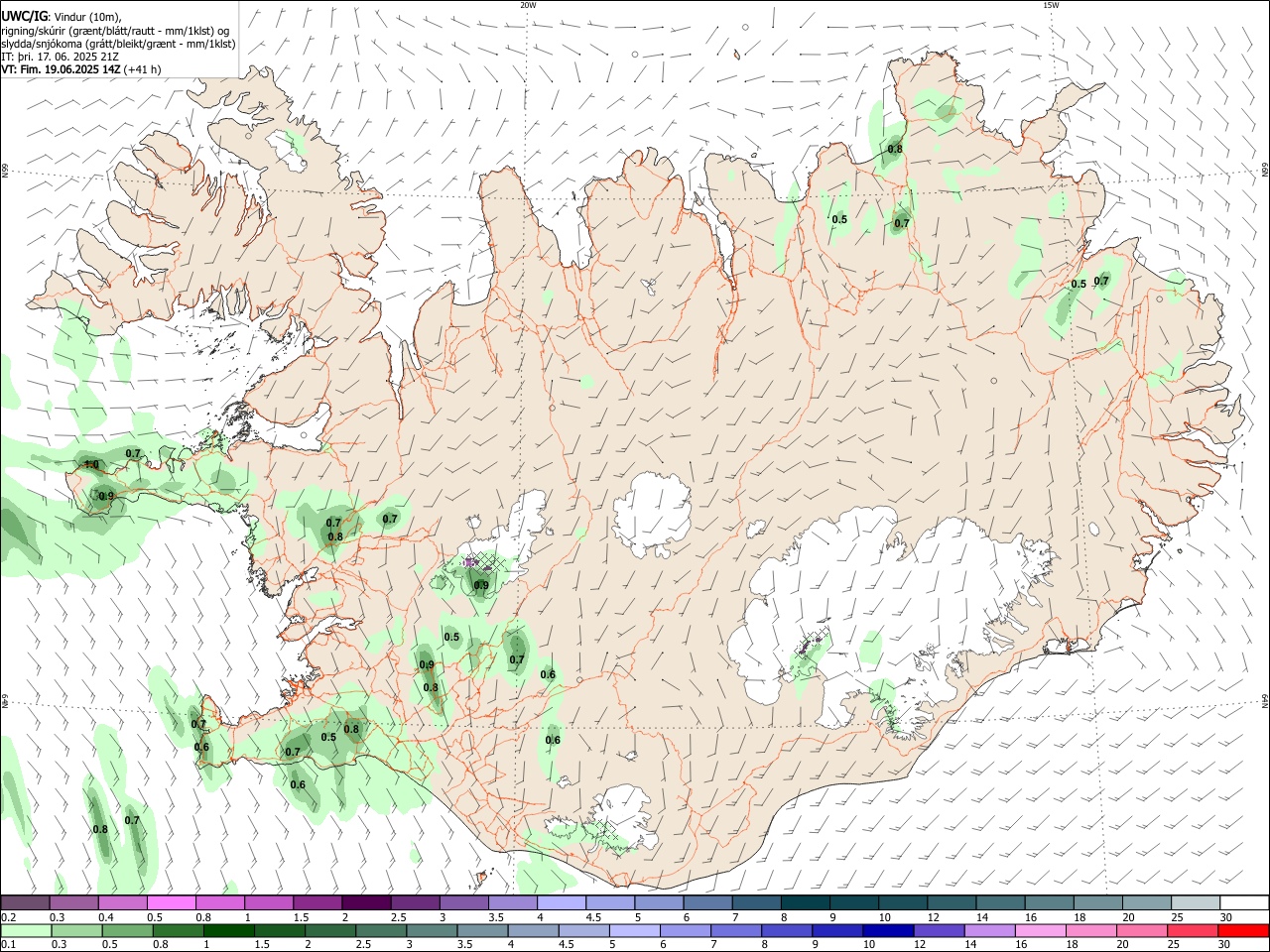Pick the light grey 25–30 swatch in upper legend

[x=1196, y=902]
